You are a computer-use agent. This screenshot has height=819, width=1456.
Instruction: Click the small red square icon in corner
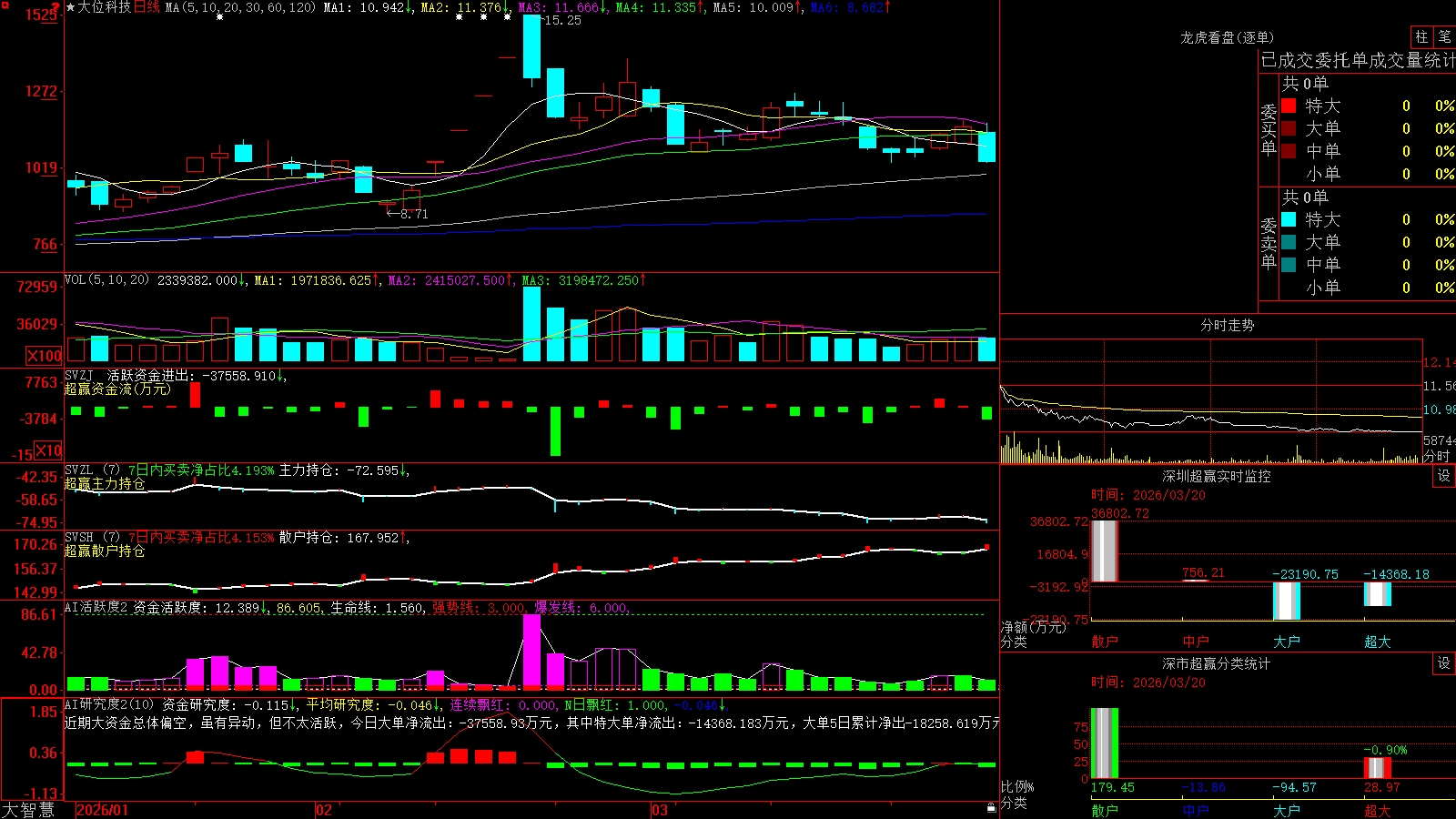tap(5, 5)
